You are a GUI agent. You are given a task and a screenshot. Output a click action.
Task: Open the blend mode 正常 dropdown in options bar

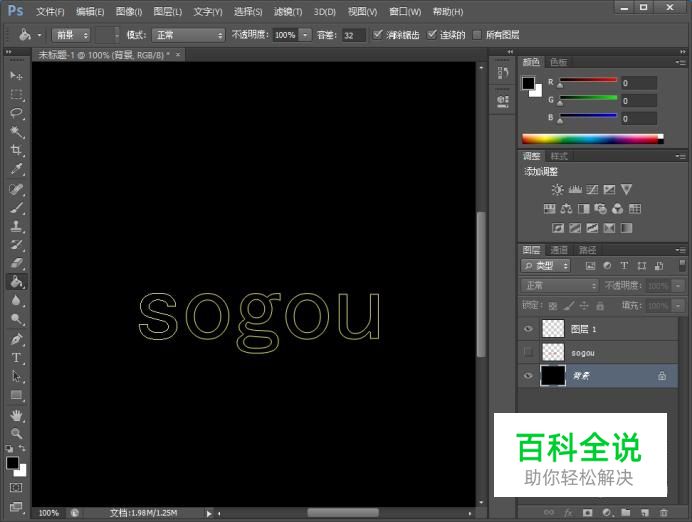[188, 35]
